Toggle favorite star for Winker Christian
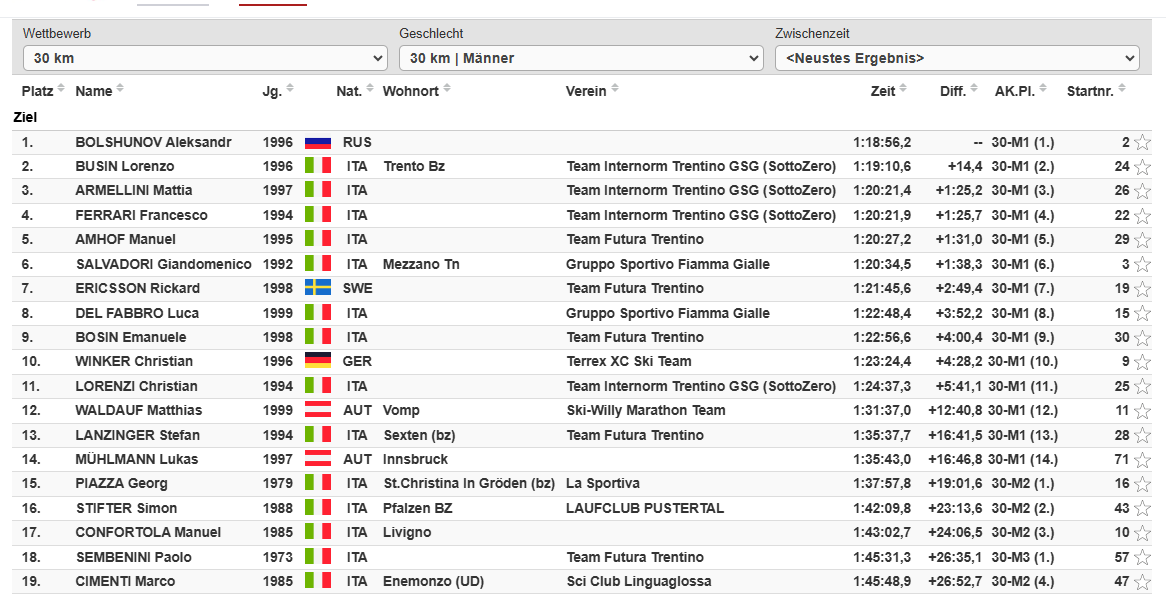Screen dimensions: 1166x596 1142,362
